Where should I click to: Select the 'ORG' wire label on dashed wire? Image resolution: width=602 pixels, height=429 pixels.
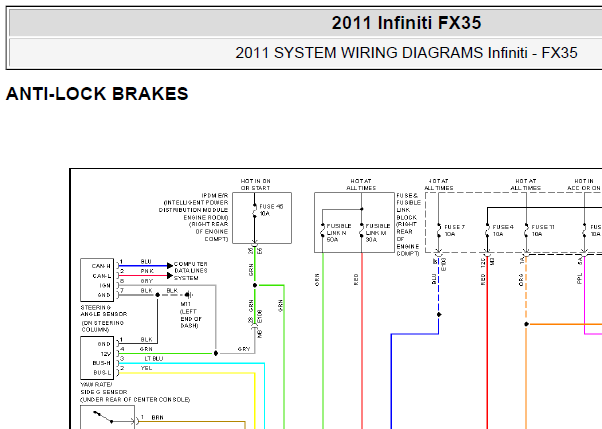click(x=521, y=280)
